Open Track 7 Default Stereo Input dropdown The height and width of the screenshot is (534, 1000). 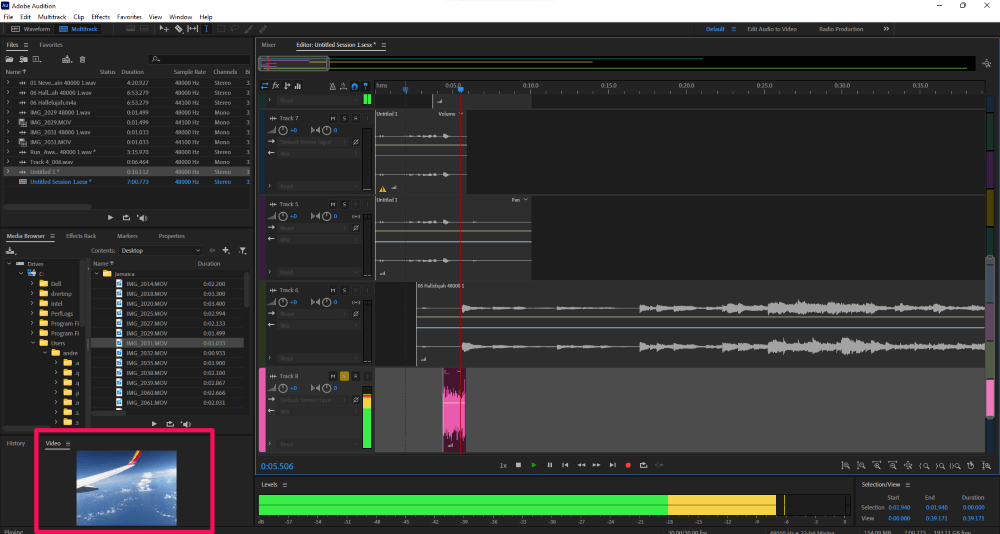pos(314,142)
